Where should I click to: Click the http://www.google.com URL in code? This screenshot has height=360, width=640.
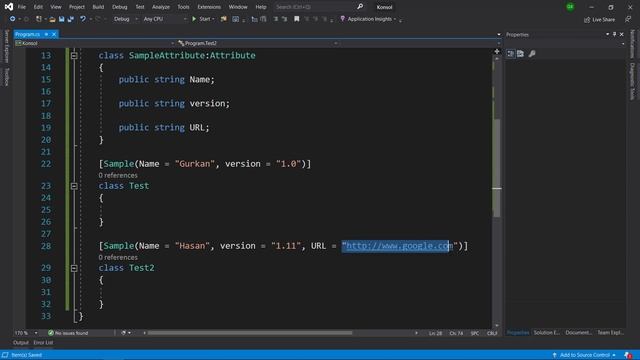pyautogui.click(x=399, y=246)
